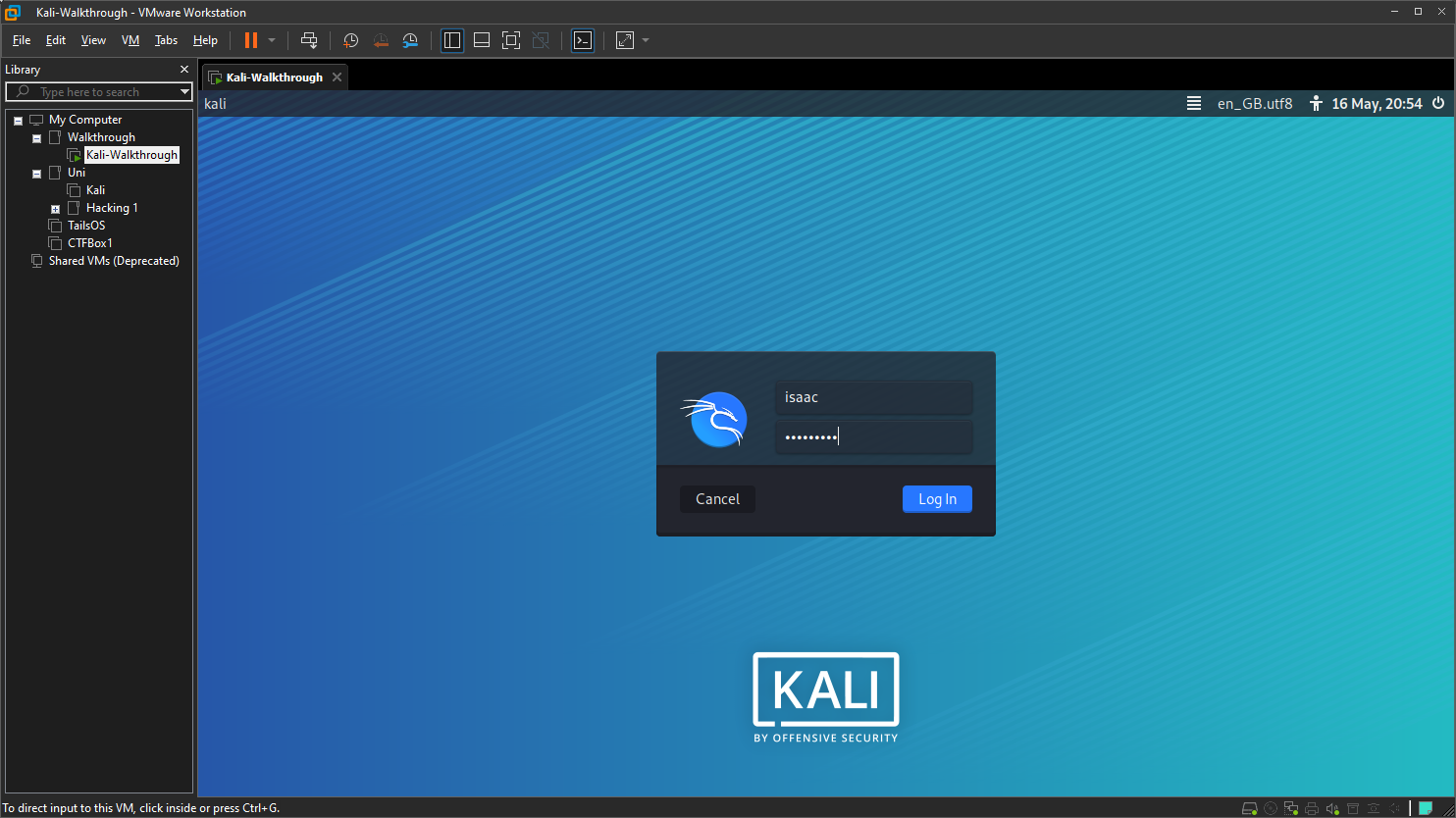Open the Tabs menu
Screen dimensions: 1456x818
(x=167, y=40)
